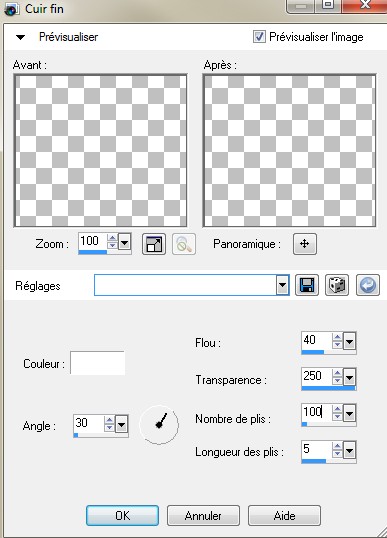This screenshot has width=387, height=538.
Task: Open the Angle value dropdown arrow
Action: (x=121, y=425)
